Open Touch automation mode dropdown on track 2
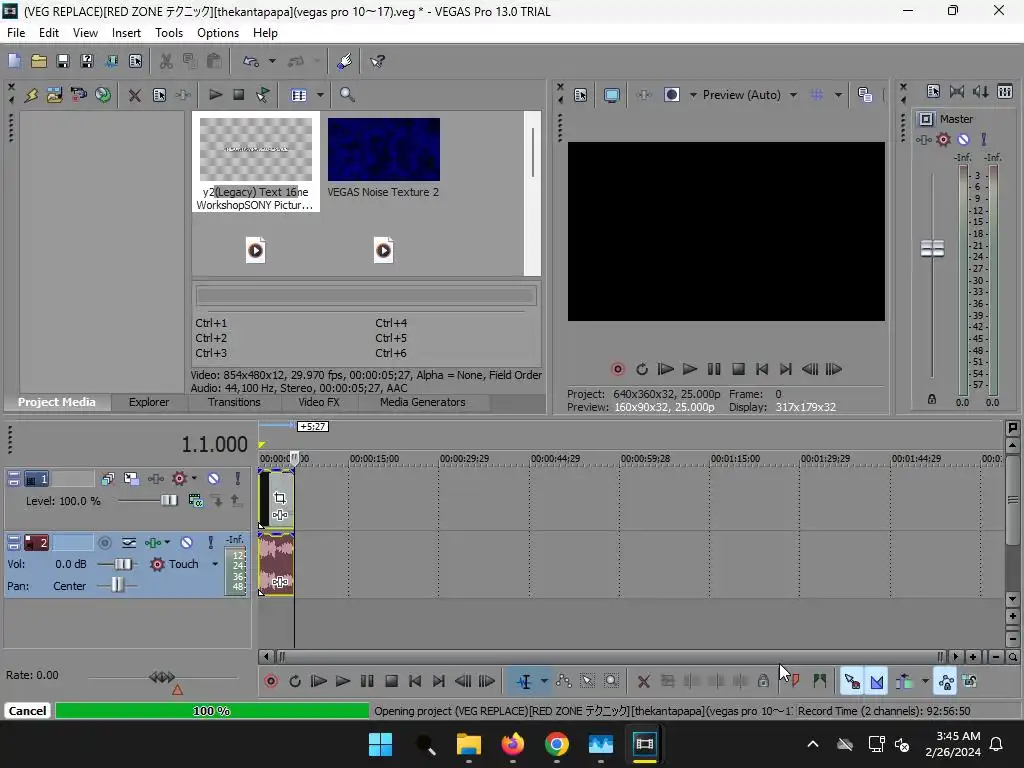1024x768 pixels. coord(215,564)
